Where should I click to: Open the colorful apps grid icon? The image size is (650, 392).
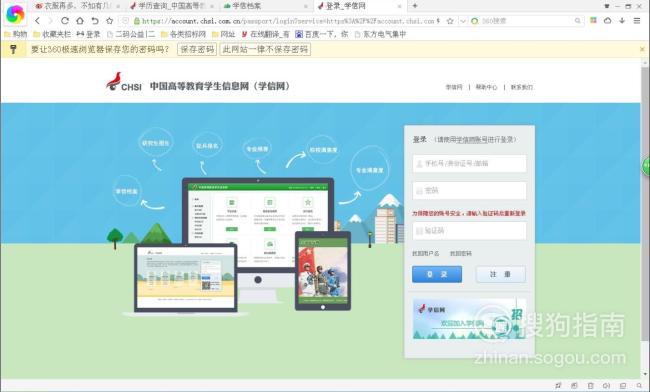click(593, 20)
